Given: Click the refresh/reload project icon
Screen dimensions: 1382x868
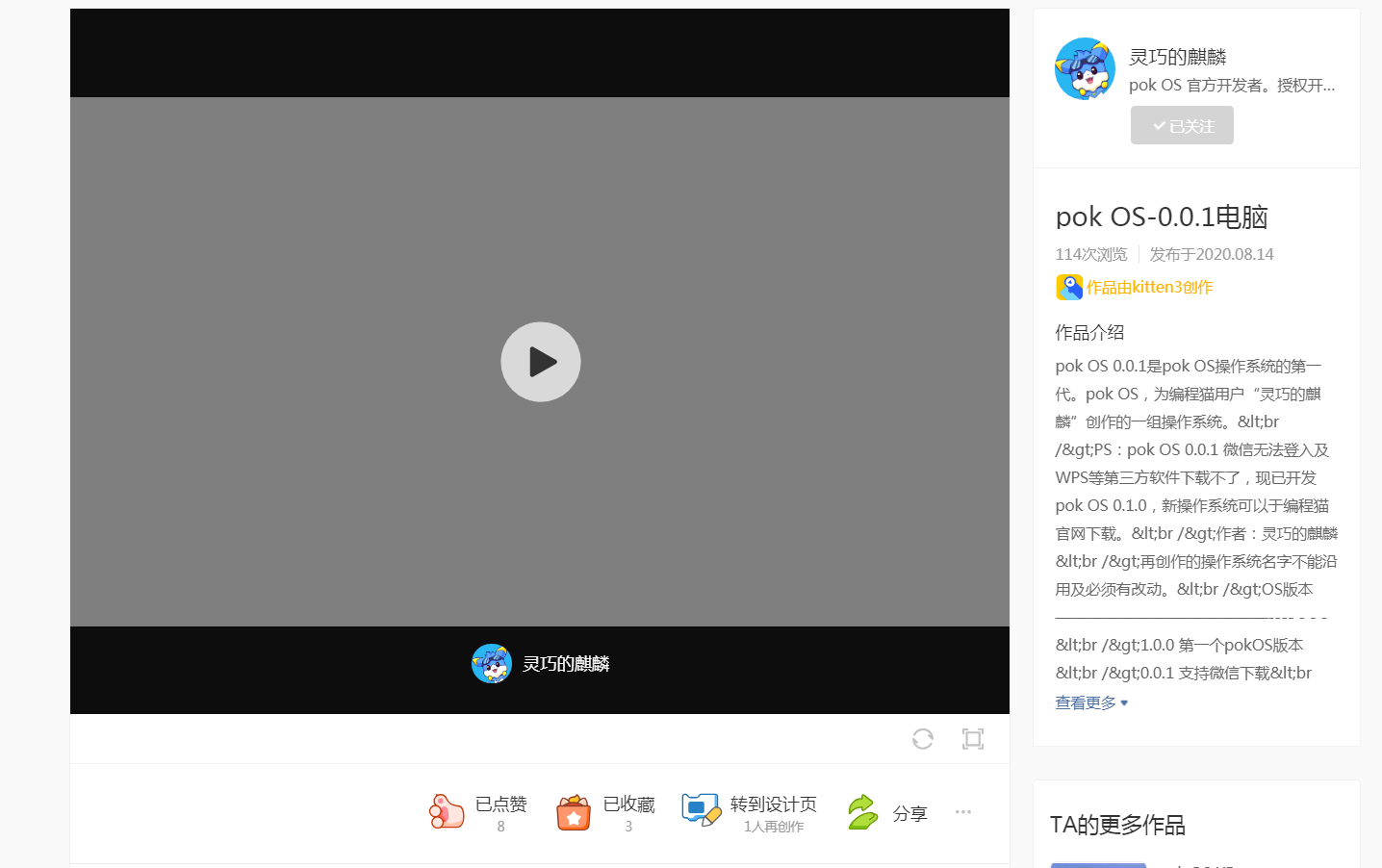Looking at the screenshot, I should [923, 738].
